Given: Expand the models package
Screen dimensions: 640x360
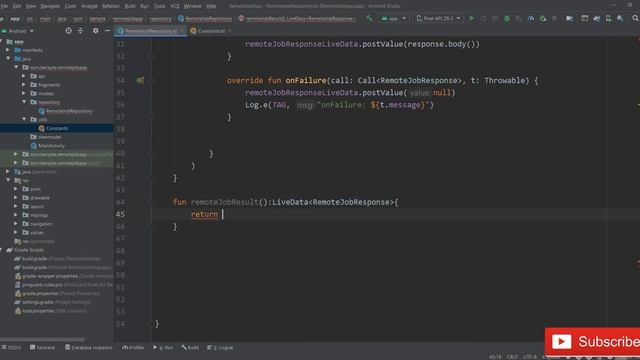Looking at the screenshot, I should 24,93.
